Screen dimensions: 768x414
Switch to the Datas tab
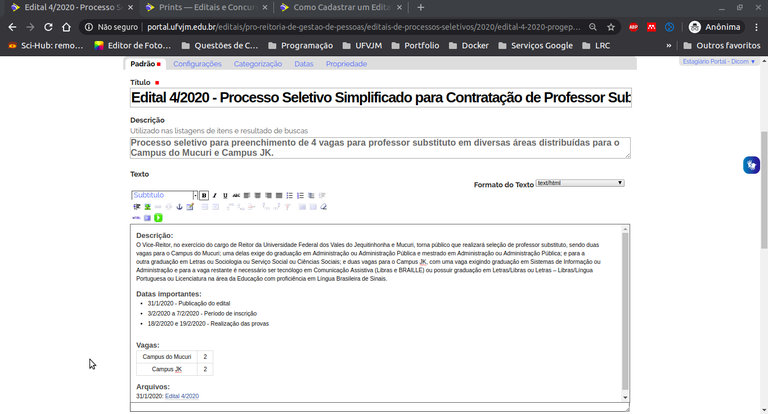tap(304, 64)
